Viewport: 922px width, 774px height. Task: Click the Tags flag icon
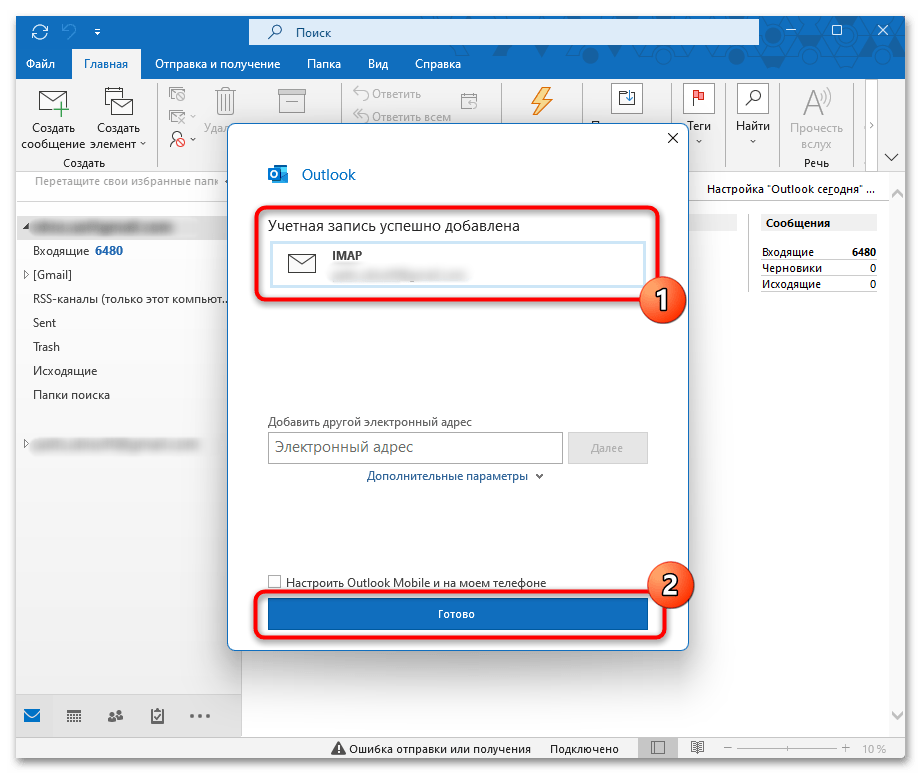(697, 100)
